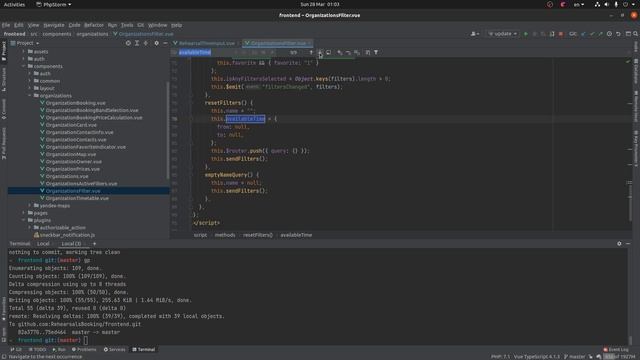Expand the auth folder under frontend root
This screenshot has width=640, height=360.
(x=24, y=59)
